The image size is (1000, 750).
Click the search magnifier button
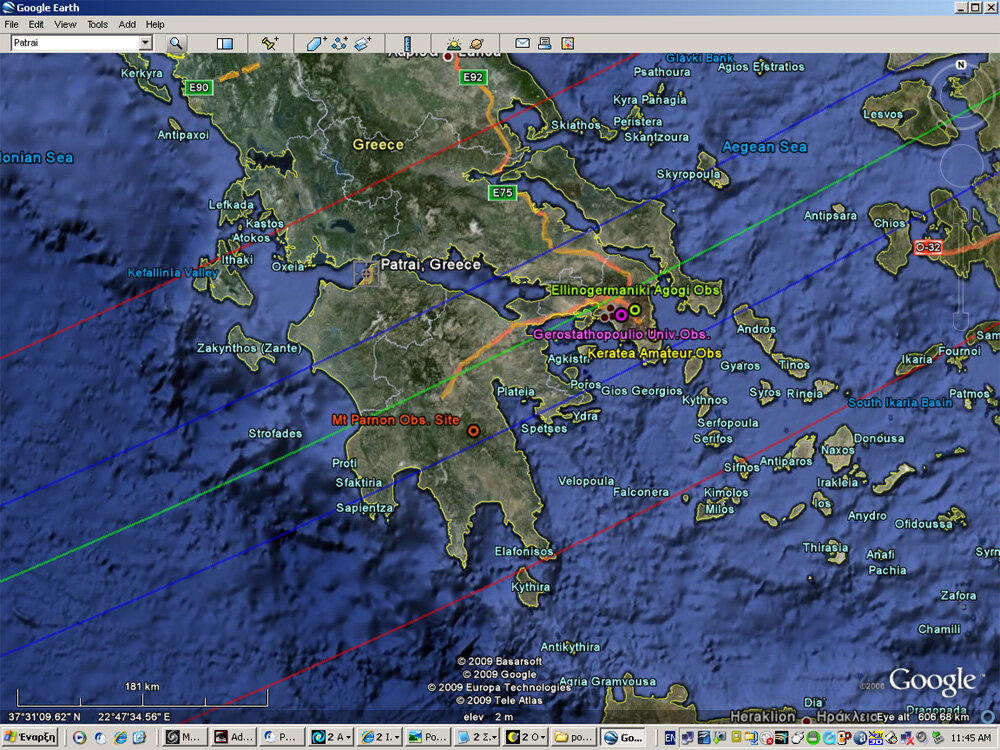[176, 43]
